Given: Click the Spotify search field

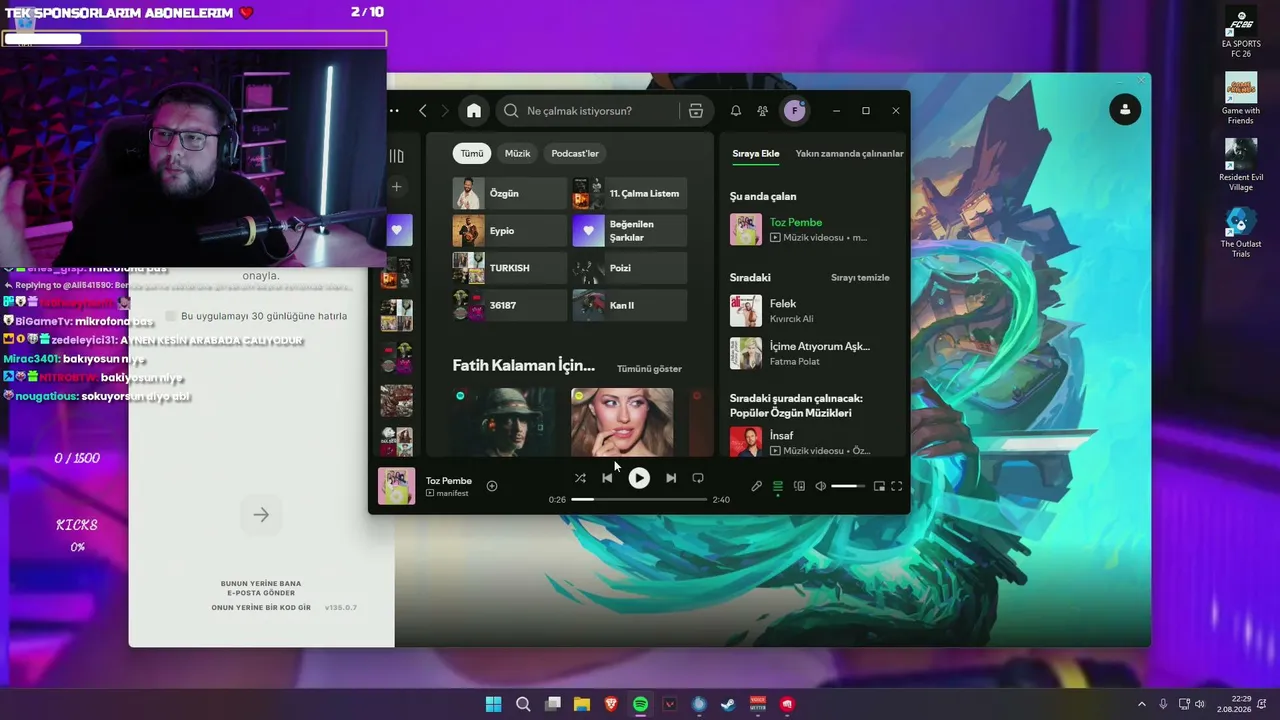Looking at the screenshot, I should [603, 111].
